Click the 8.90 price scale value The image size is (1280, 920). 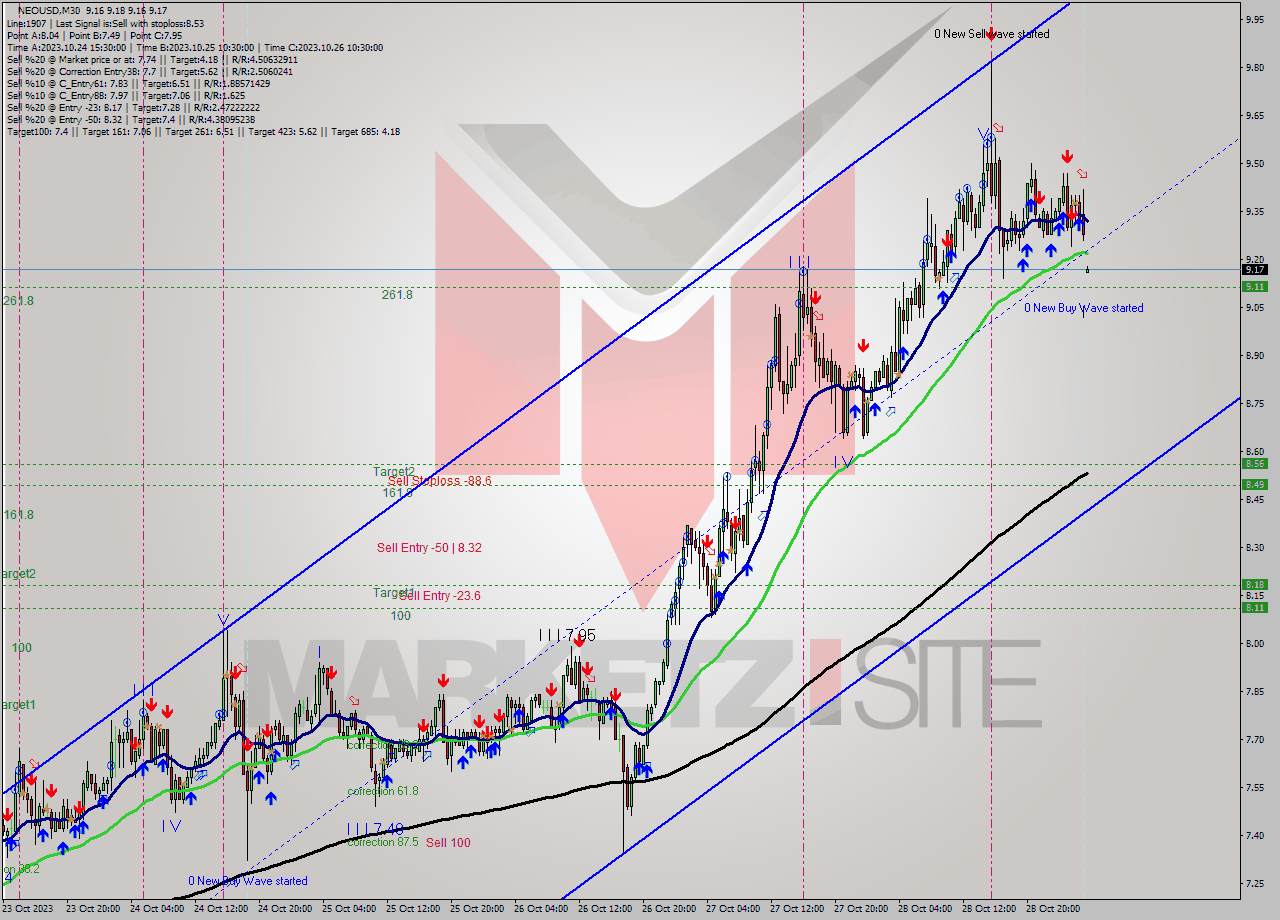(x=1254, y=355)
